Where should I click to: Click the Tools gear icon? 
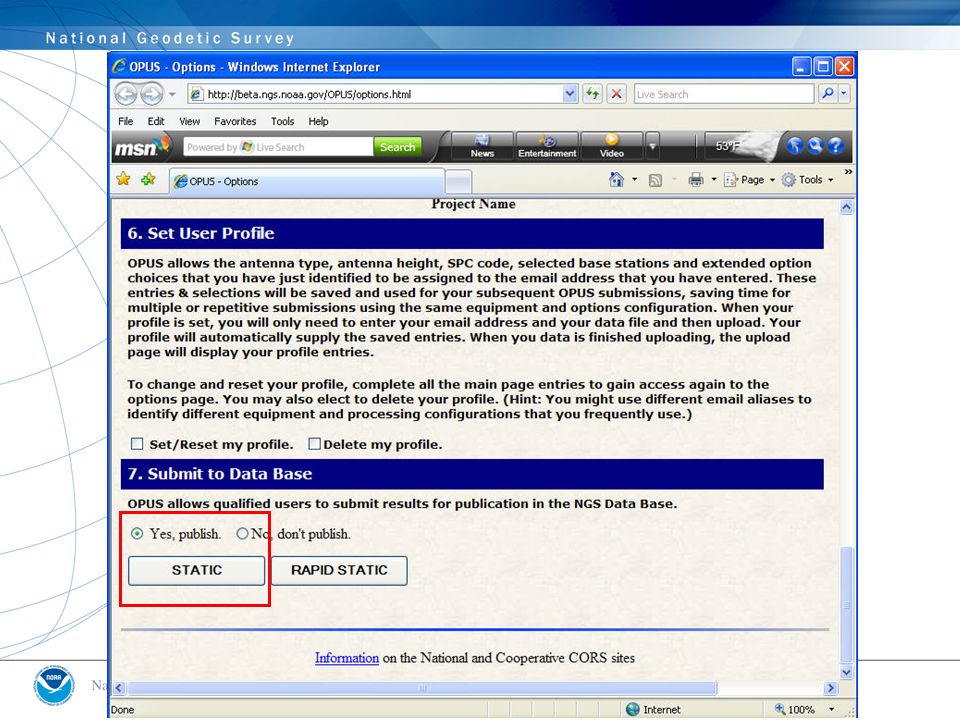coord(789,180)
